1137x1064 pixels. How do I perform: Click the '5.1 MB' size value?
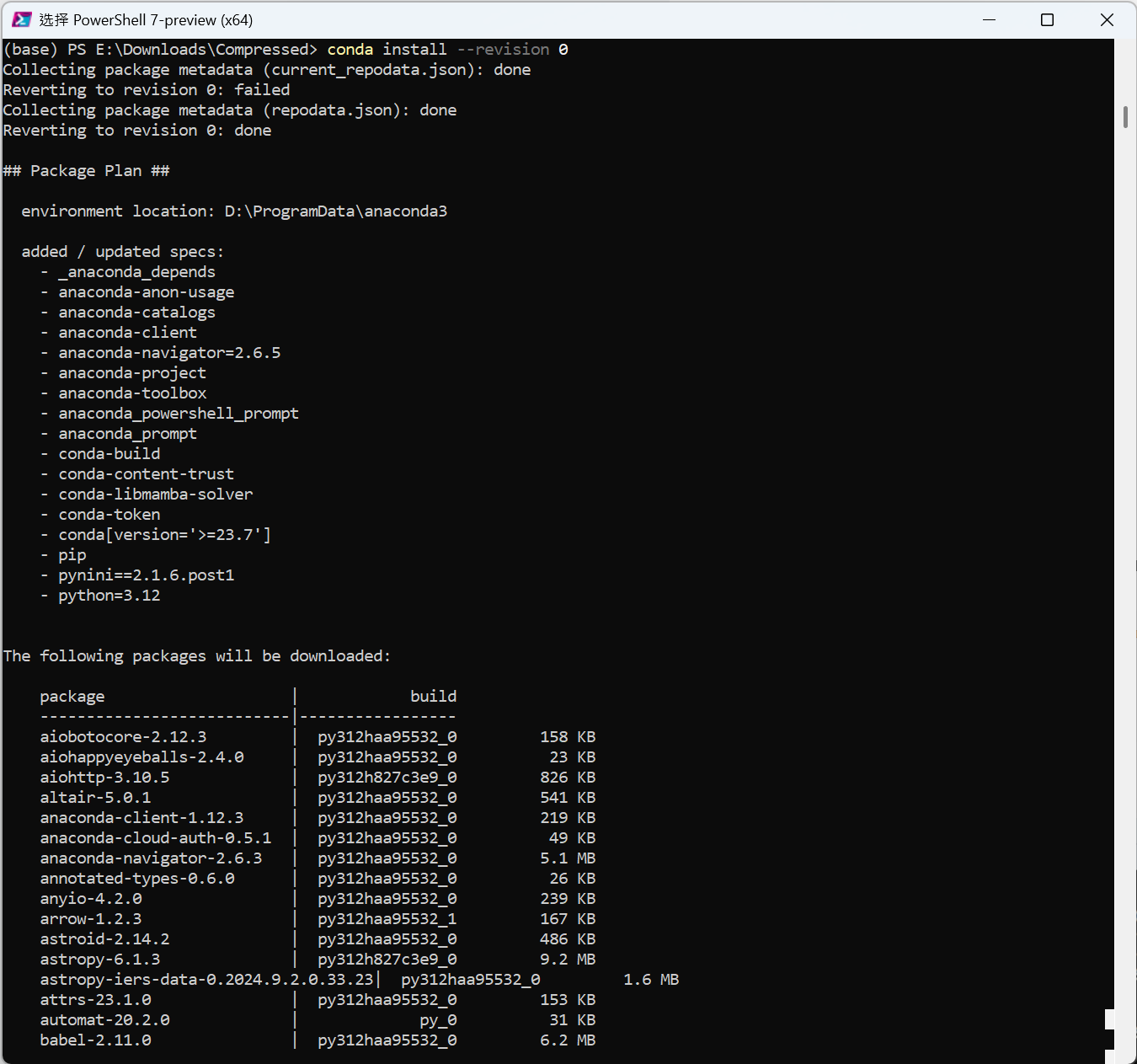click(x=568, y=858)
